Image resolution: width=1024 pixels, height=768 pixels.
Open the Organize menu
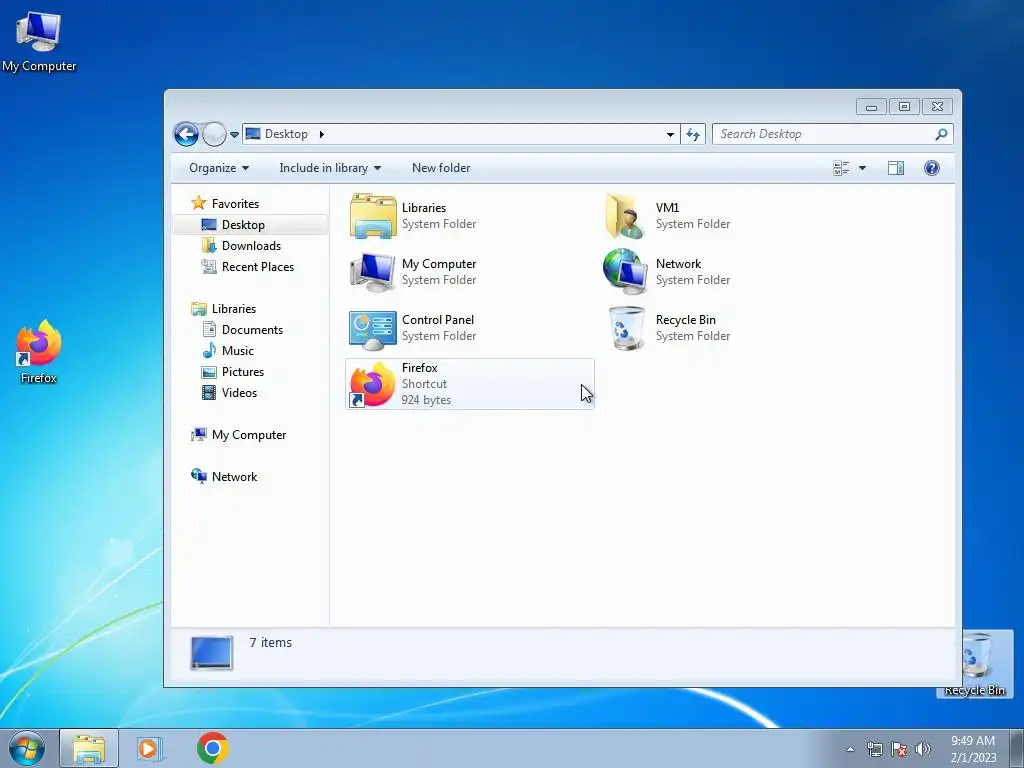(219, 168)
